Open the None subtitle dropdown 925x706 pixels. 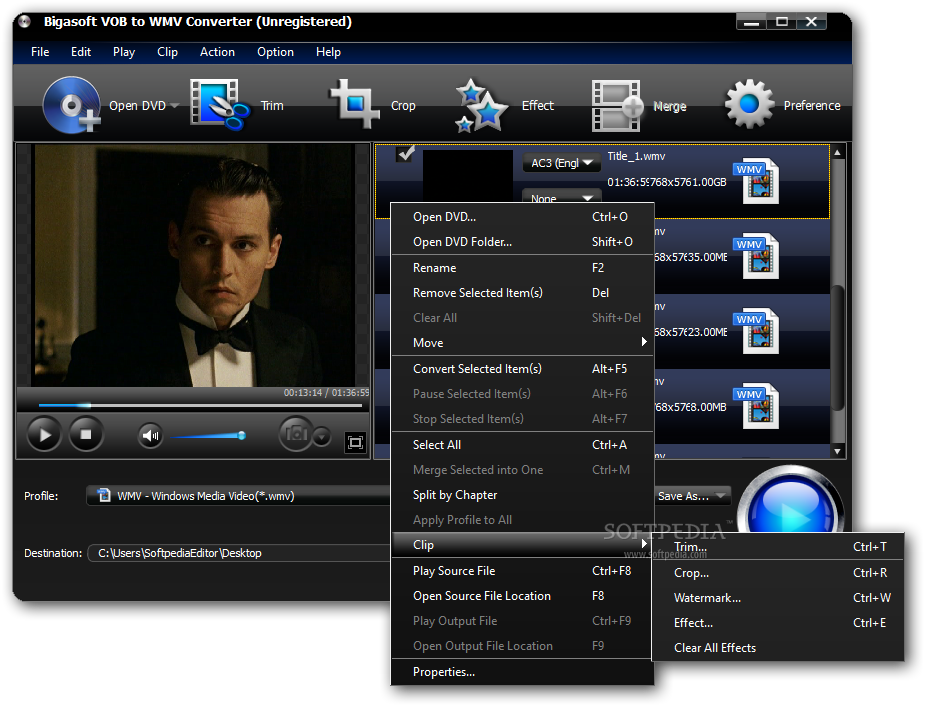coord(561,196)
